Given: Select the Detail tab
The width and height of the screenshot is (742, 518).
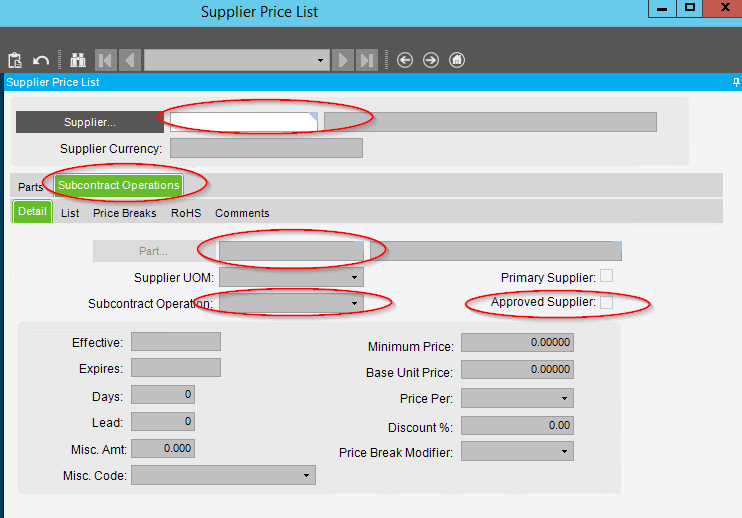Looking at the screenshot, I should tap(32, 211).
